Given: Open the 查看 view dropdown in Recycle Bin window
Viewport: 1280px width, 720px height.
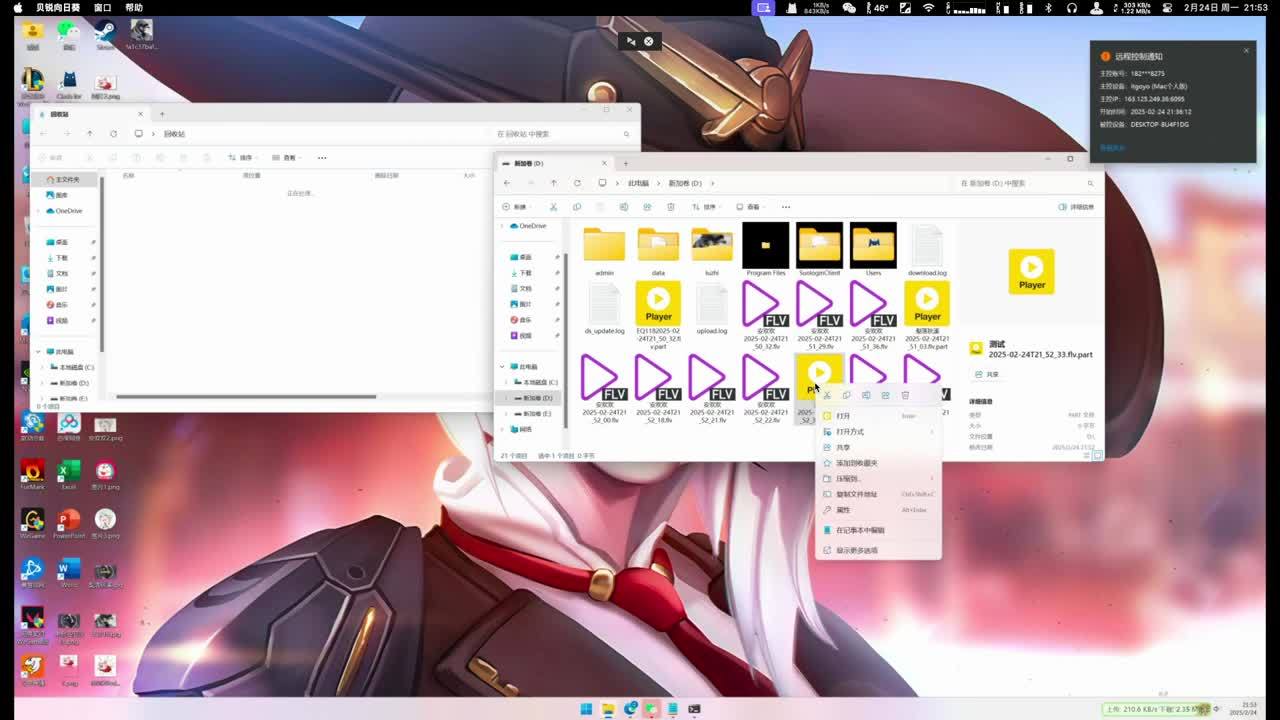Looking at the screenshot, I should [285, 157].
